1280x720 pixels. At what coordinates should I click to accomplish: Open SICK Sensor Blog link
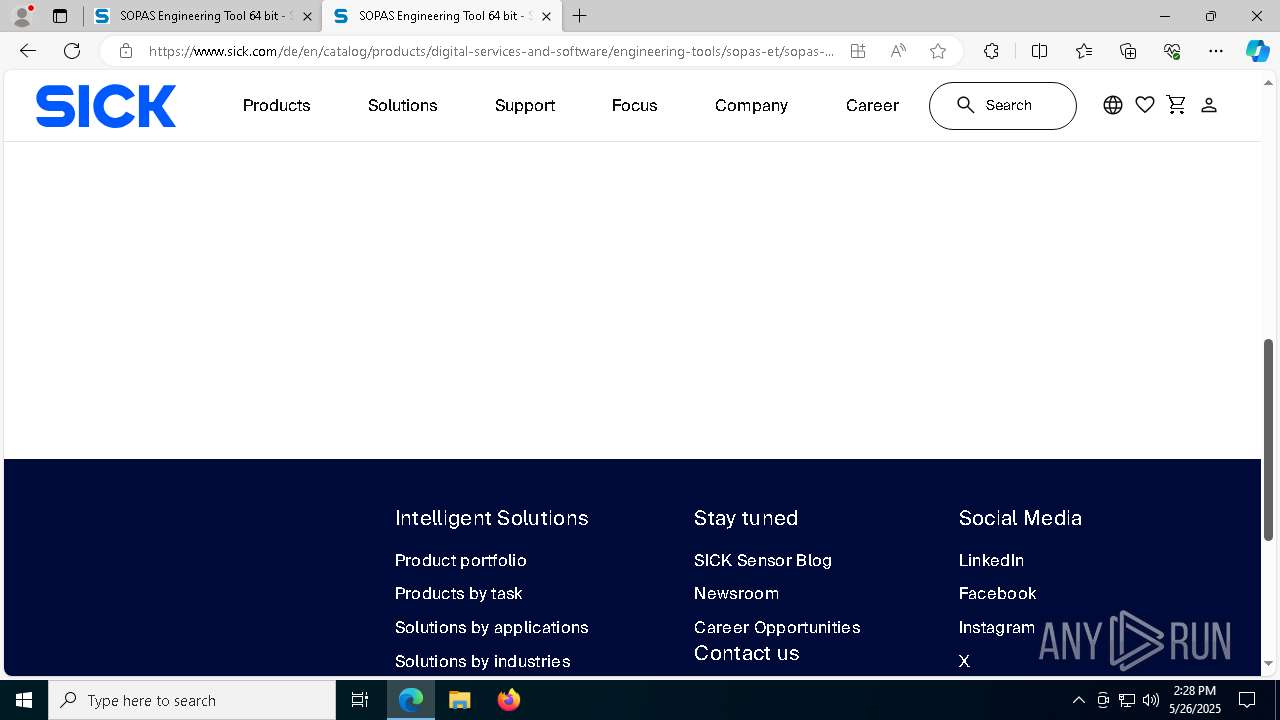(x=763, y=560)
